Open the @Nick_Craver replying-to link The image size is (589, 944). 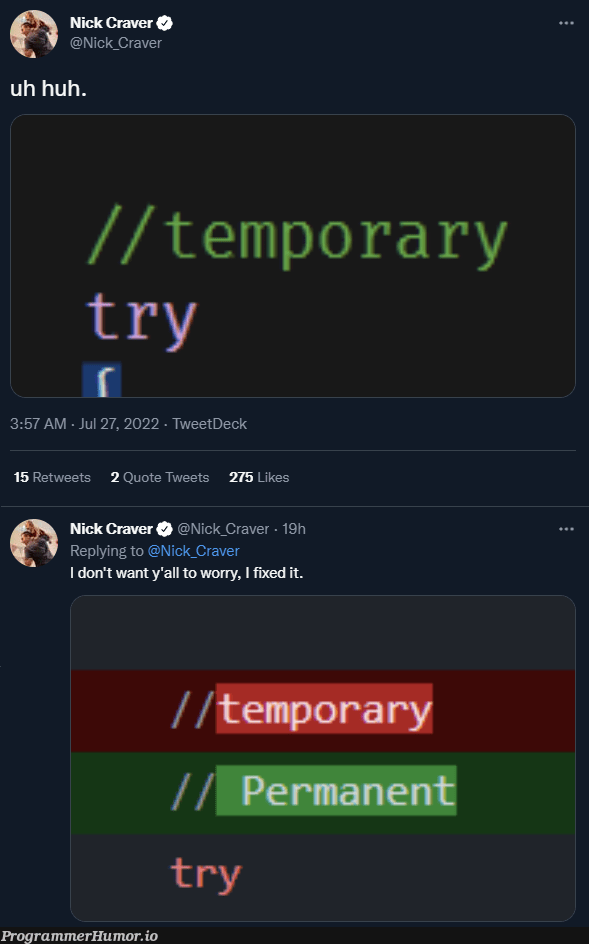tap(193, 551)
